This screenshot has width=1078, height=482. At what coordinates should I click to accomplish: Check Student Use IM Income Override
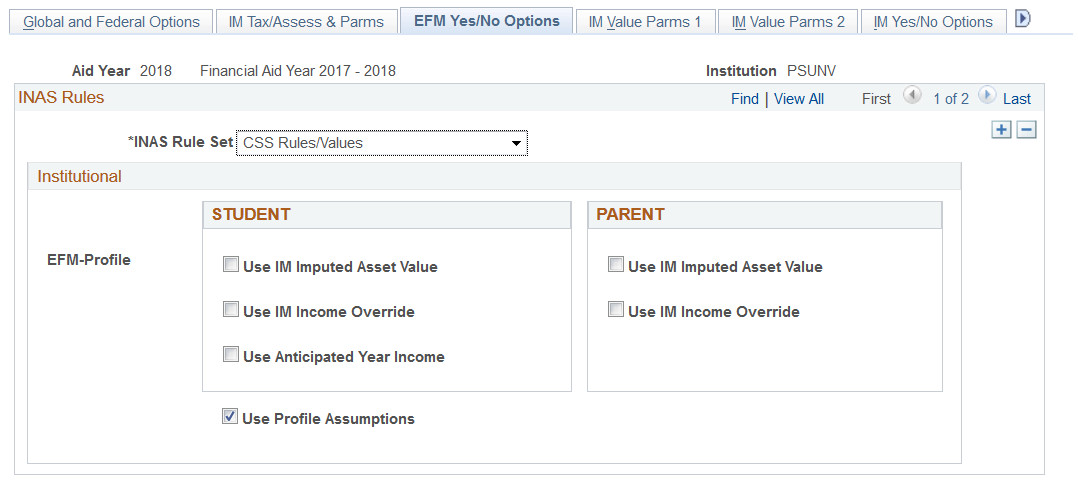(231, 311)
